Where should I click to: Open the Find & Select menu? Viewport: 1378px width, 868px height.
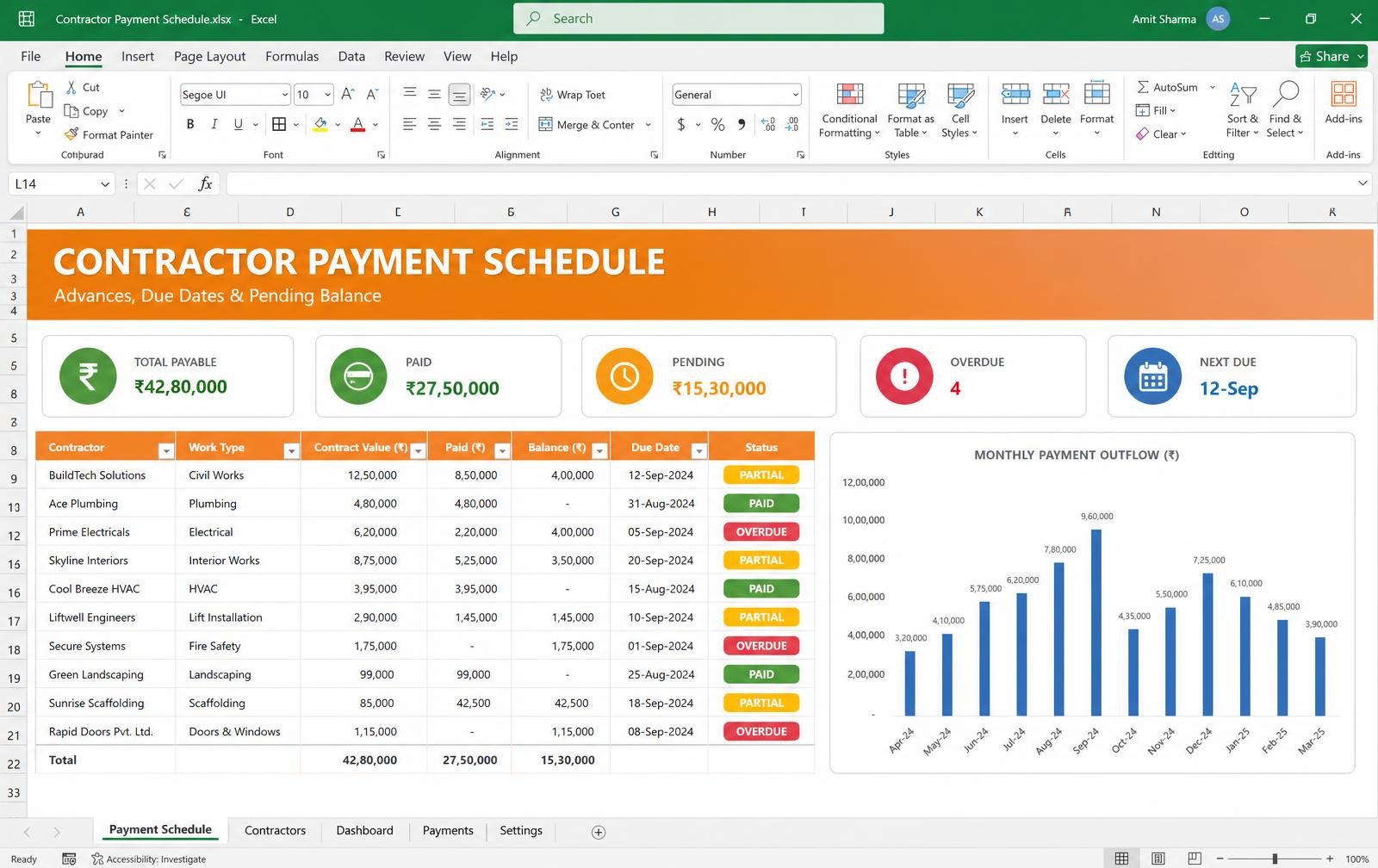[x=1285, y=109]
